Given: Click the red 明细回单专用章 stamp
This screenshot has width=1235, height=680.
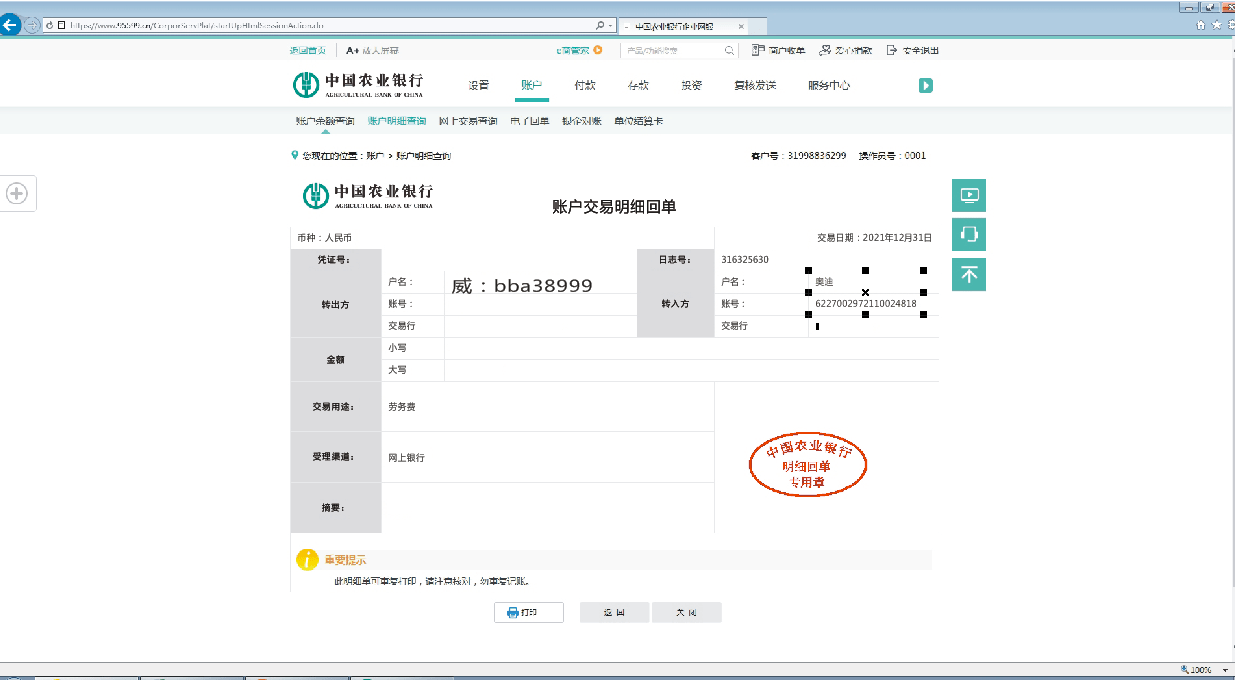Looking at the screenshot, I should coord(809,465).
